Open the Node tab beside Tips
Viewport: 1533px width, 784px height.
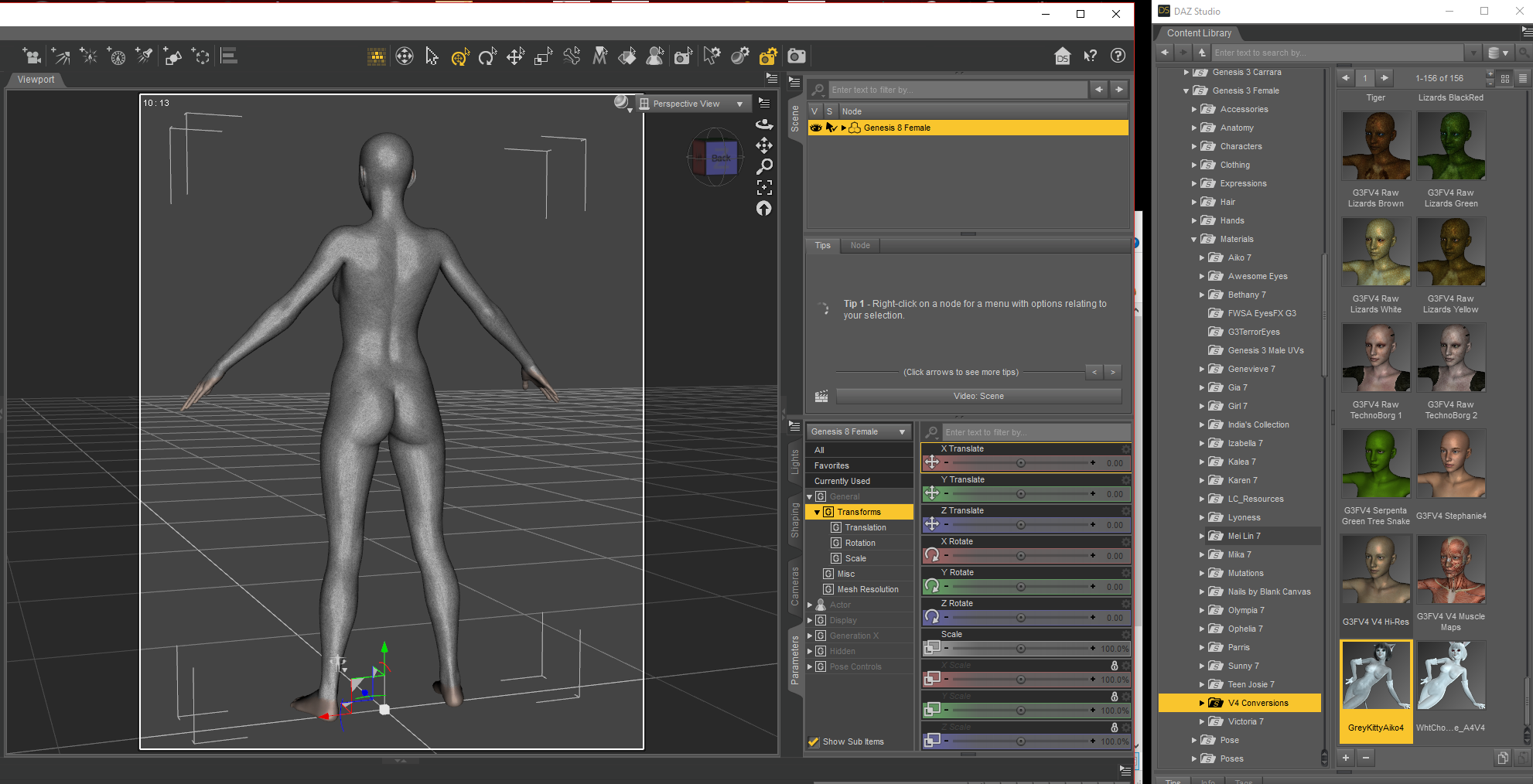tap(860, 245)
